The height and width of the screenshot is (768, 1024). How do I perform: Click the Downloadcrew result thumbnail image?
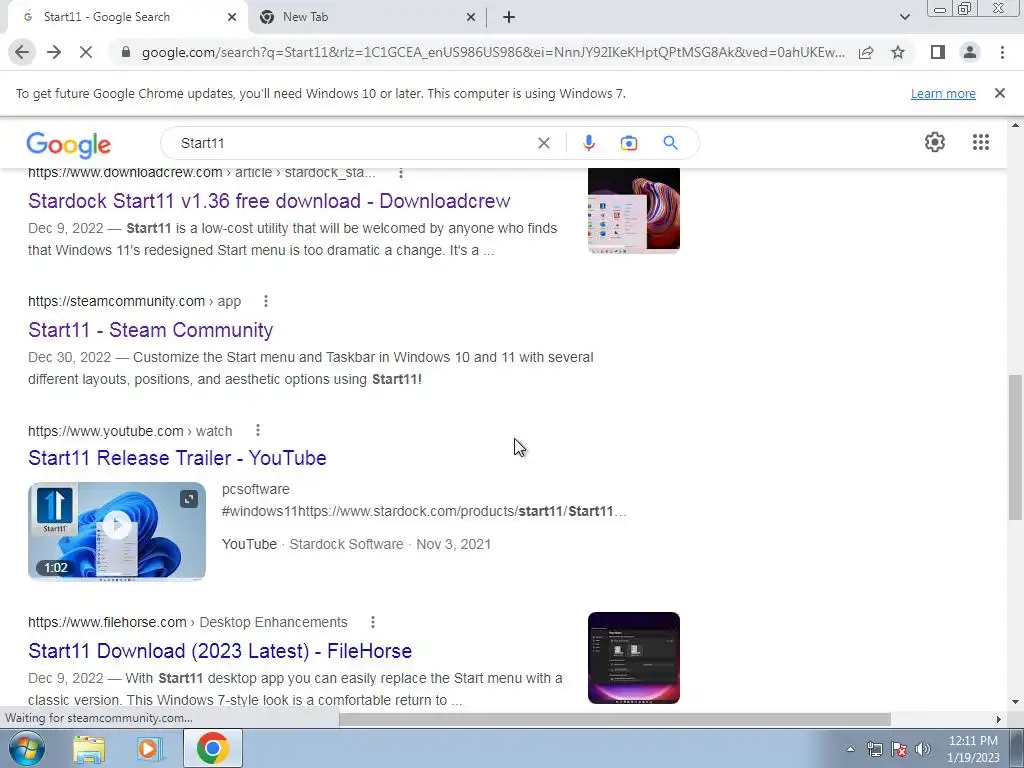click(633, 210)
